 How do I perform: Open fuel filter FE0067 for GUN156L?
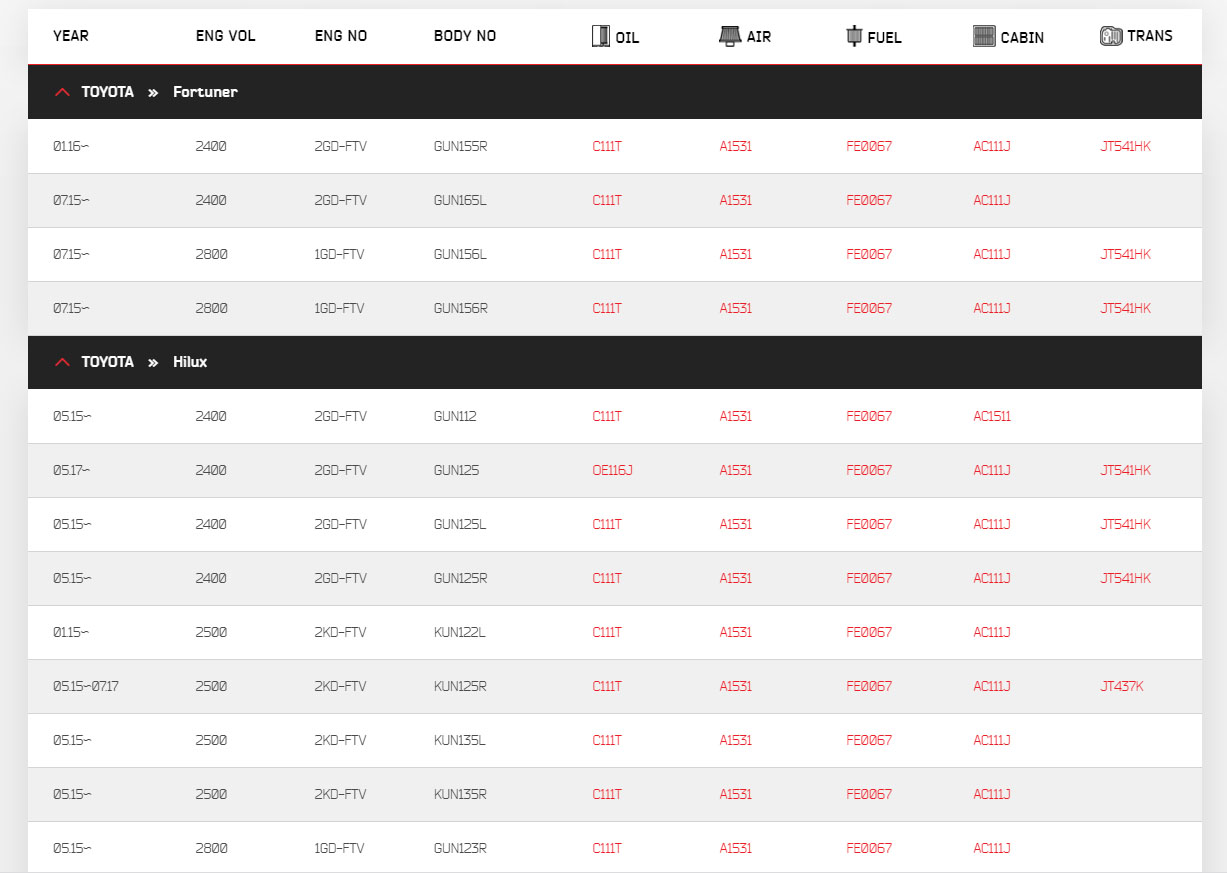click(869, 254)
